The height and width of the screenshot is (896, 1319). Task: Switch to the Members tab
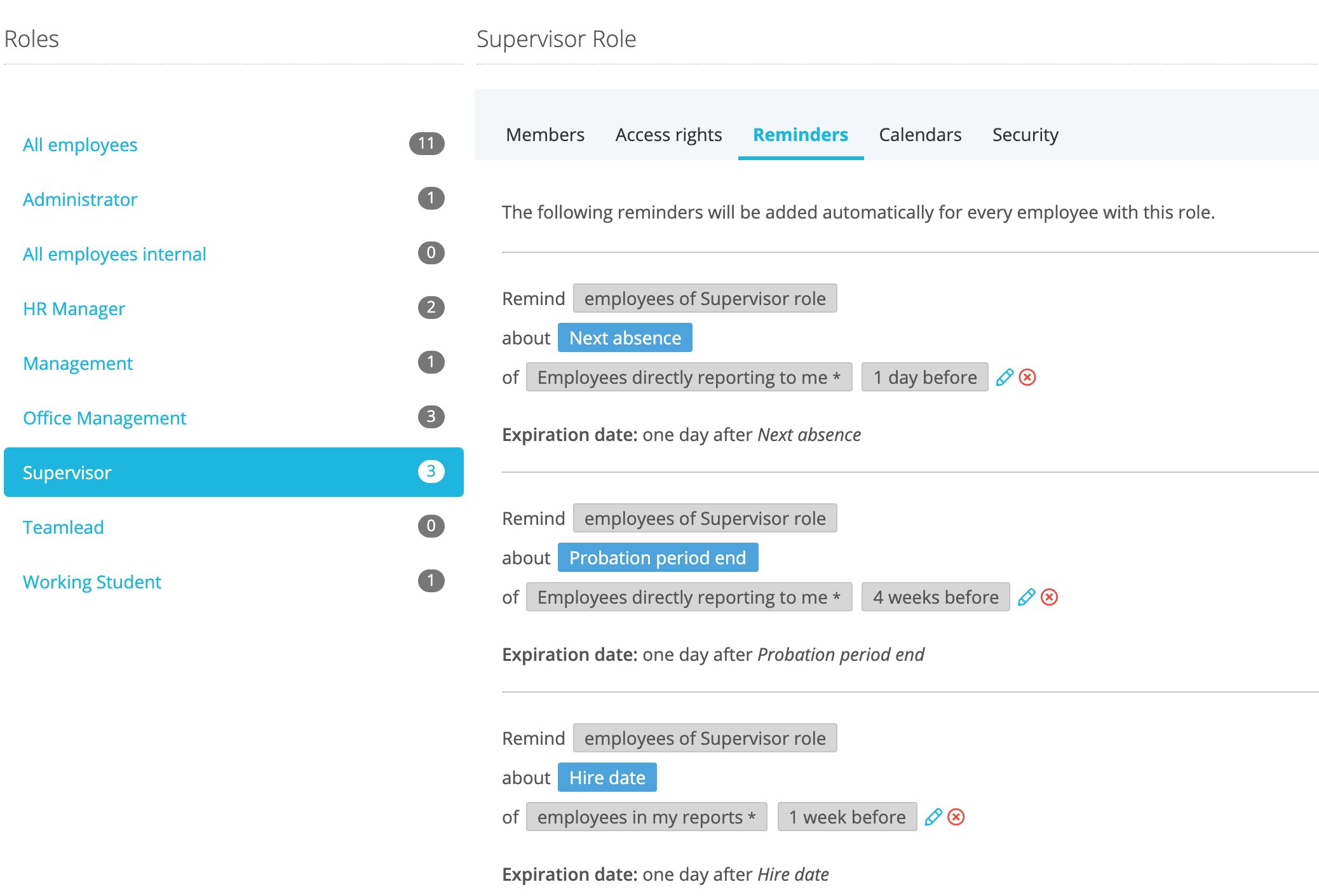pyautogui.click(x=545, y=135)
